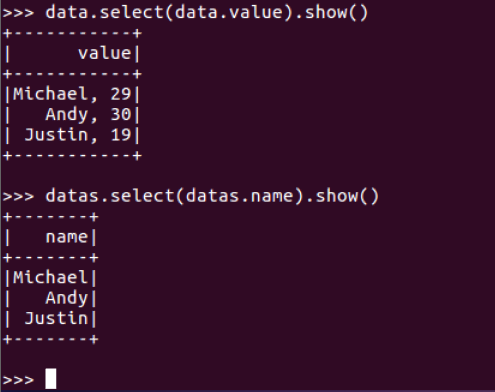Image resolution: width=495 pixels, height=392 pixels.
Task: Click the blinking cursor at the empty prompt
Action: [51, 379]
